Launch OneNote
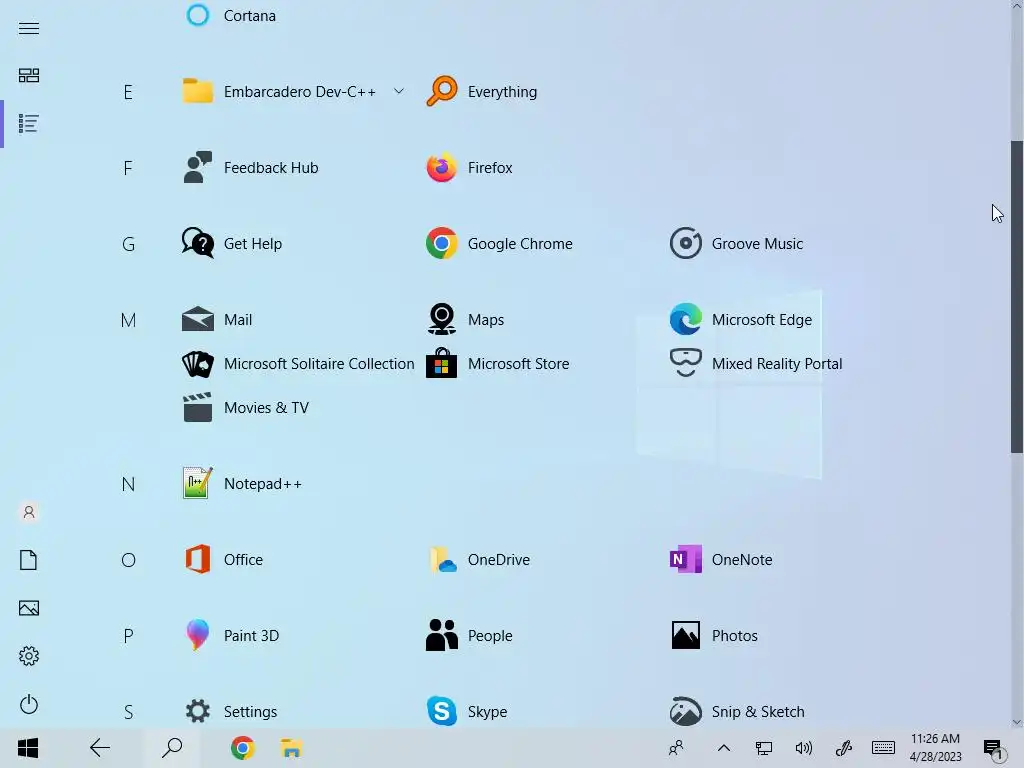Screen dimensions: 1024x768 pos(721,560)
